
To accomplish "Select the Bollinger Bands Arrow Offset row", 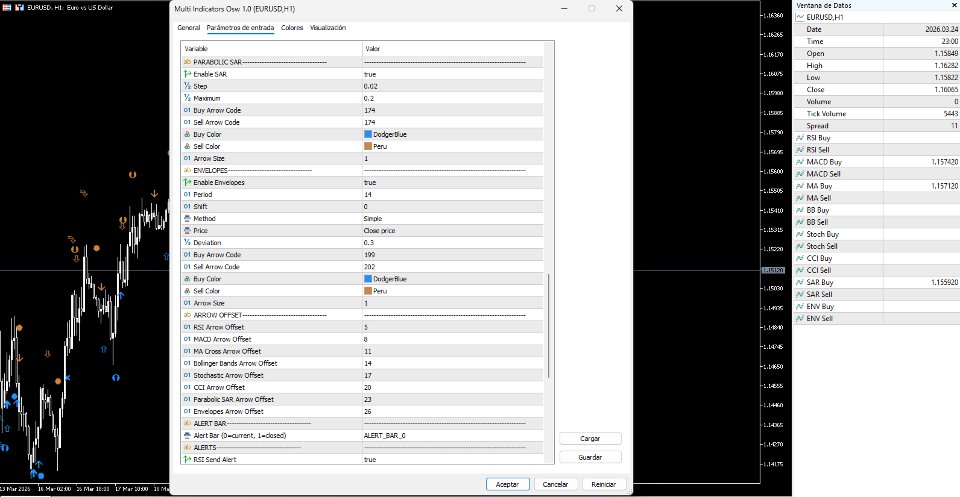I will click(362, 363).
